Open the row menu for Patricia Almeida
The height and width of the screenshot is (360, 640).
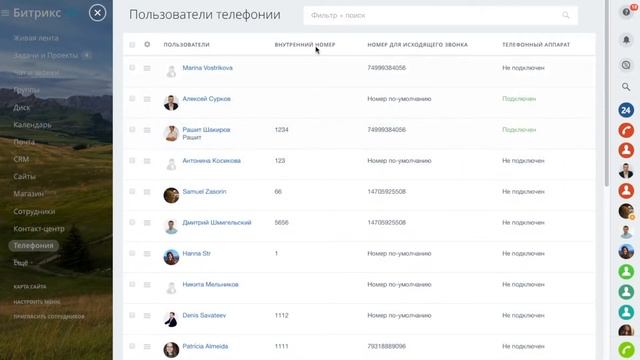point(147,347)
